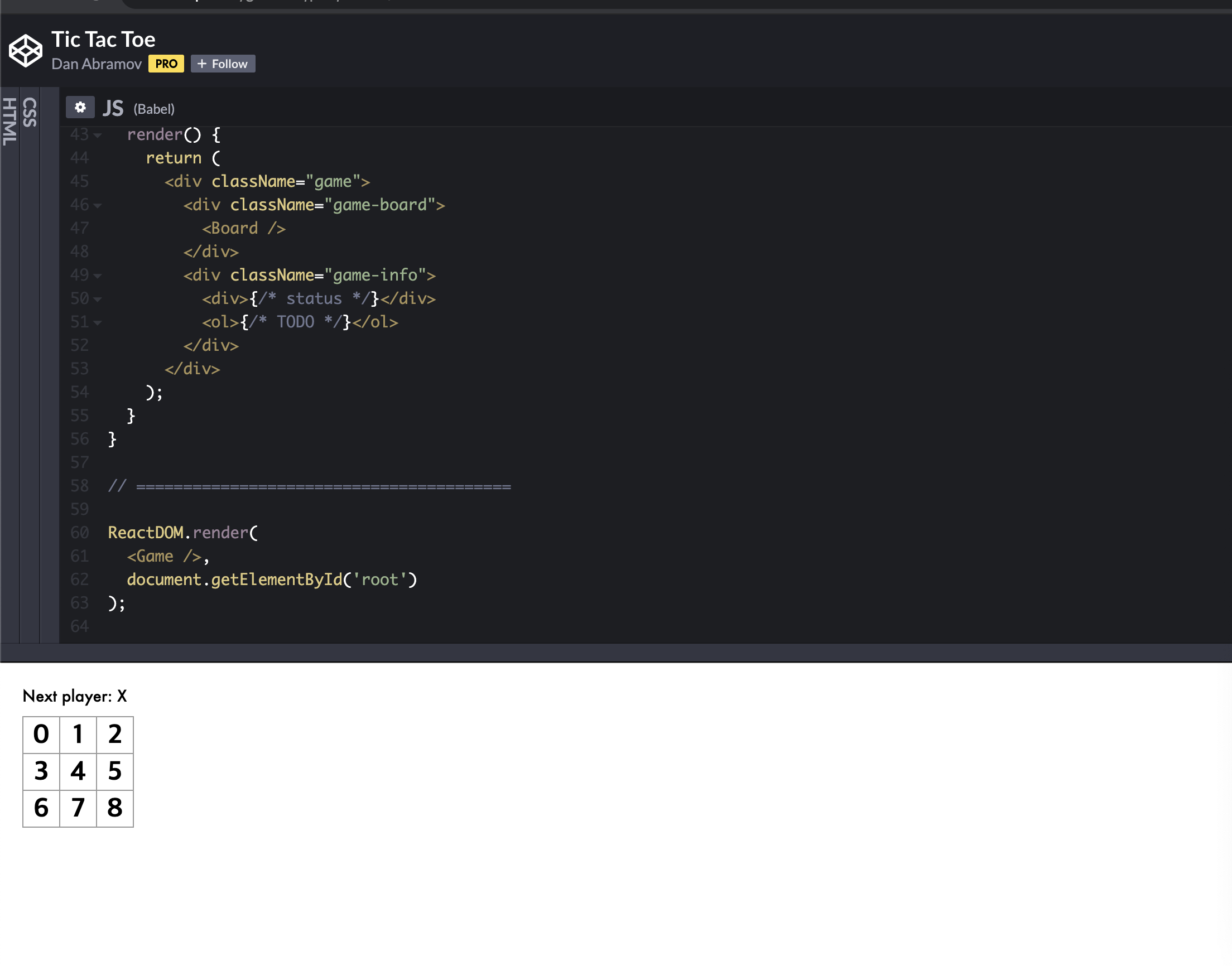Click the Follow button
The height and width of the screenshot is (966, 1232).
click(x=223, y=64)
